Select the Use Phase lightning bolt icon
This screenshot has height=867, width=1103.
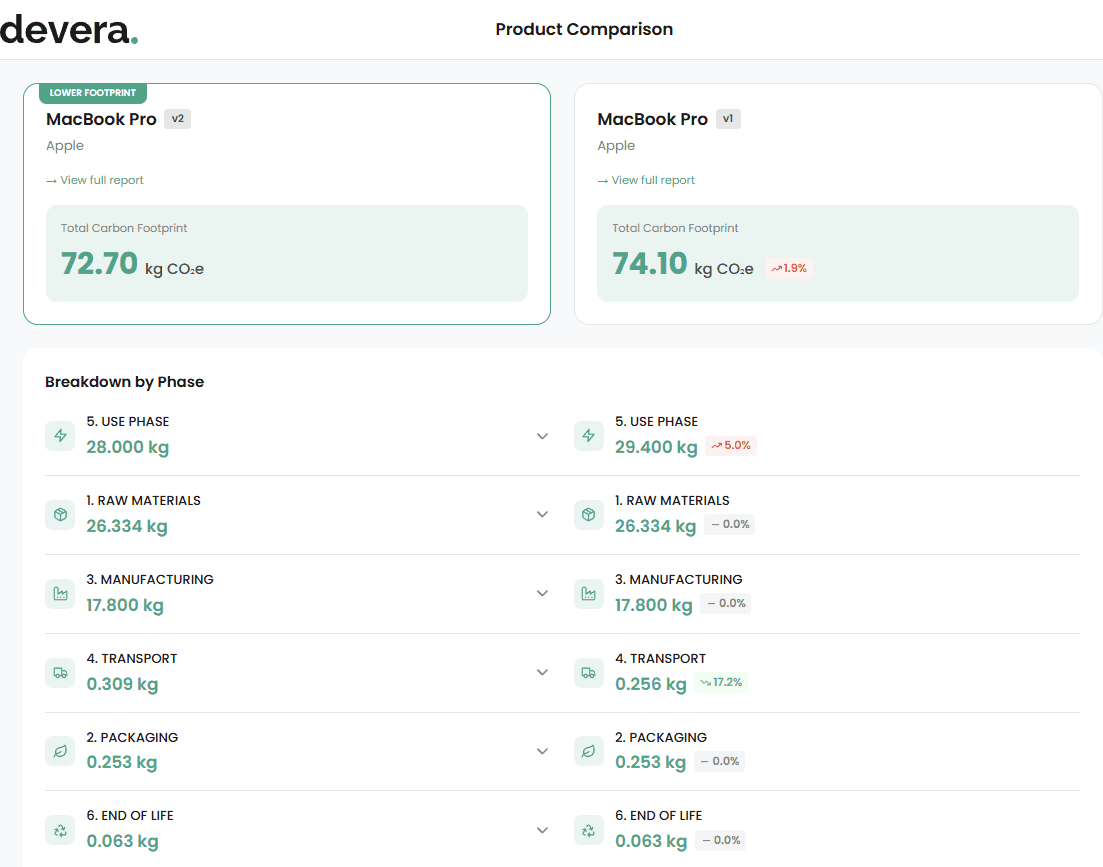pyautogui.click(x=60, y=436)
